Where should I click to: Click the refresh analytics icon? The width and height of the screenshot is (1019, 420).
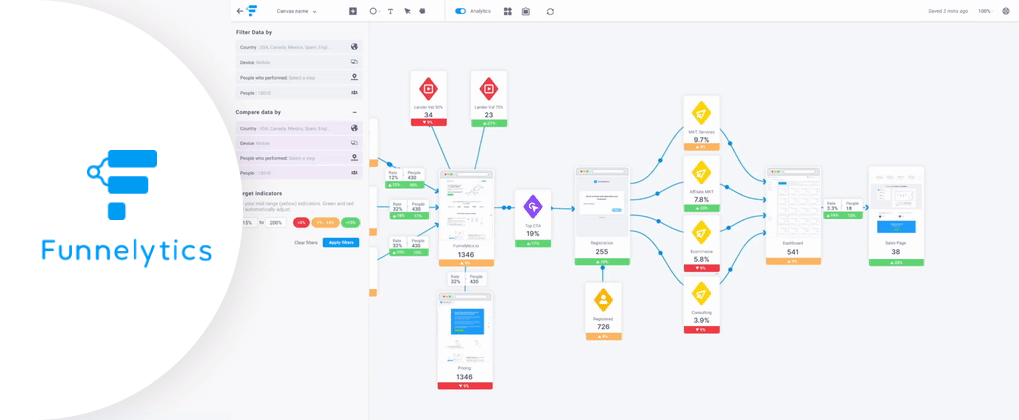[550, 11]
